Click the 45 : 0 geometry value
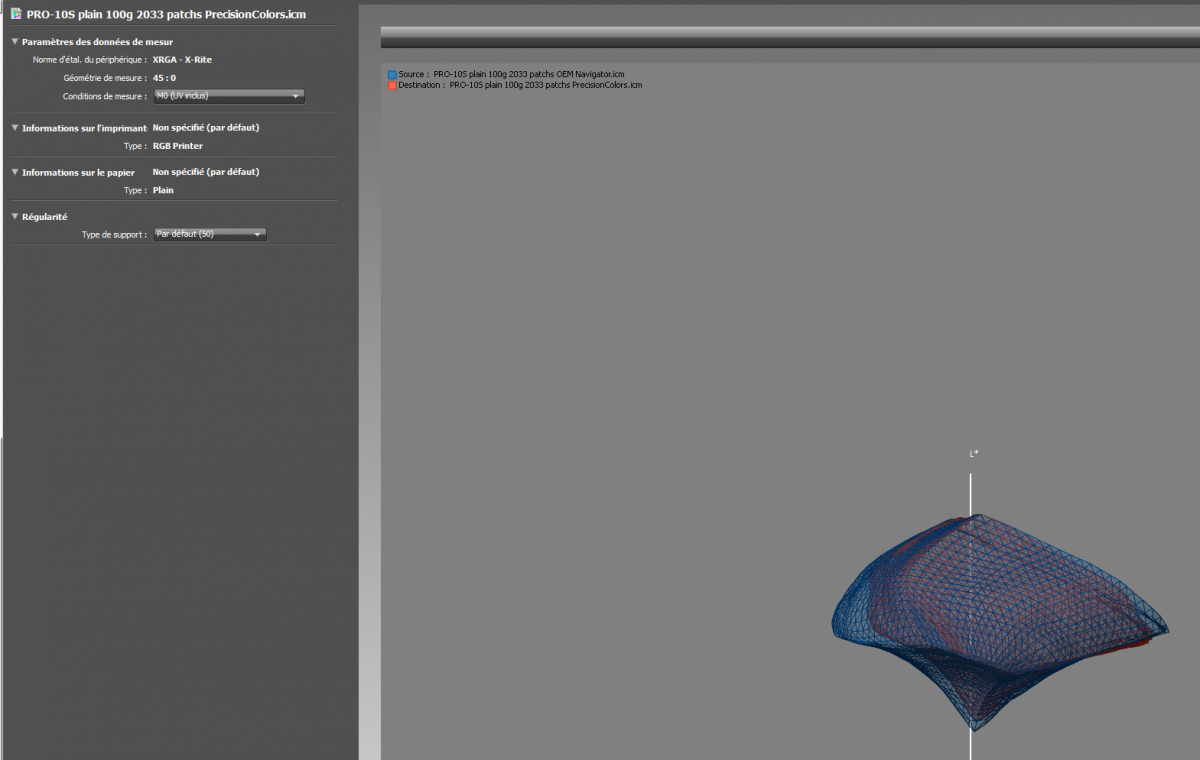 tap(164, 78)
